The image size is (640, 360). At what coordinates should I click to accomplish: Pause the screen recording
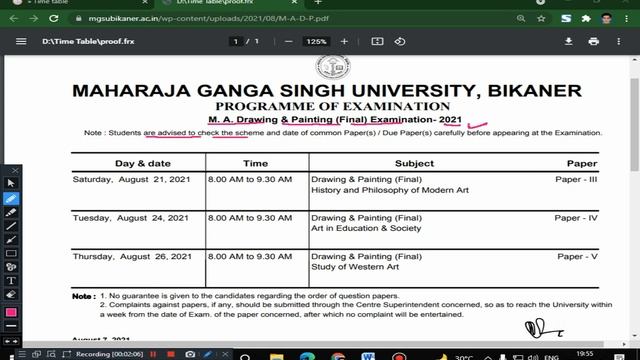point(153,354)
